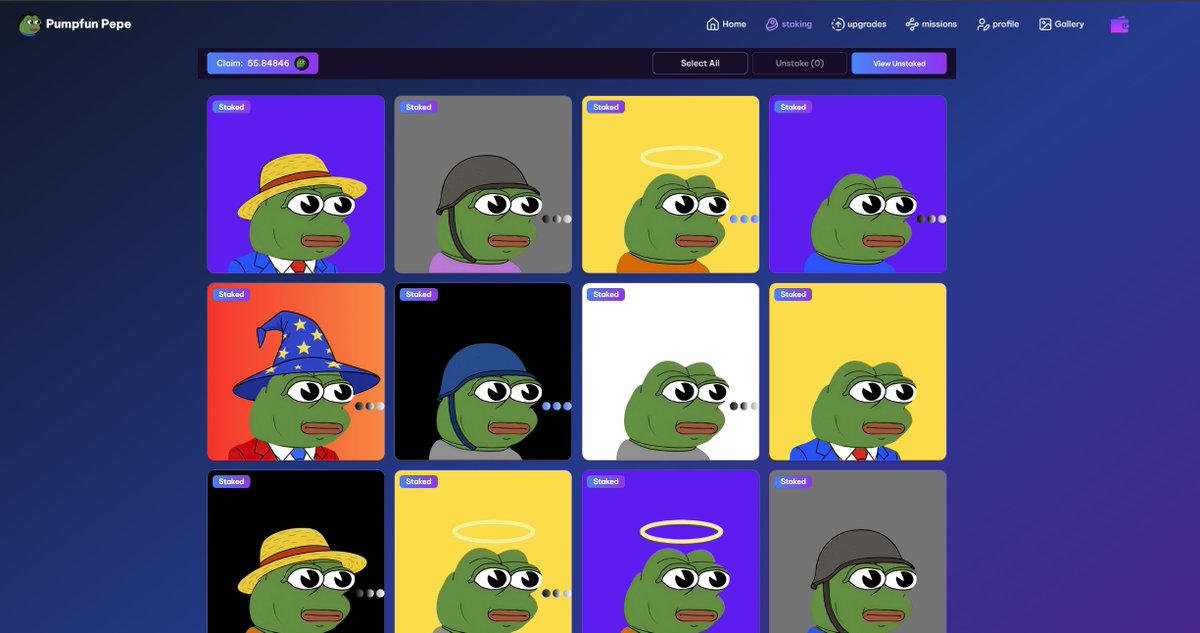1200x633 pixels.
Task: Go to the upgrades page
Action: click(x=859, y=24)
